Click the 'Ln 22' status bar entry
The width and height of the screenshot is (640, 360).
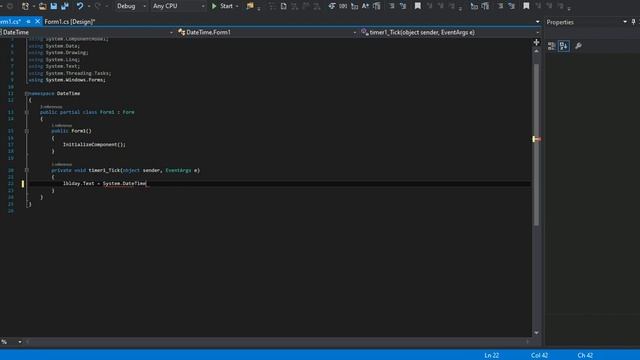[x=491, y=355]
